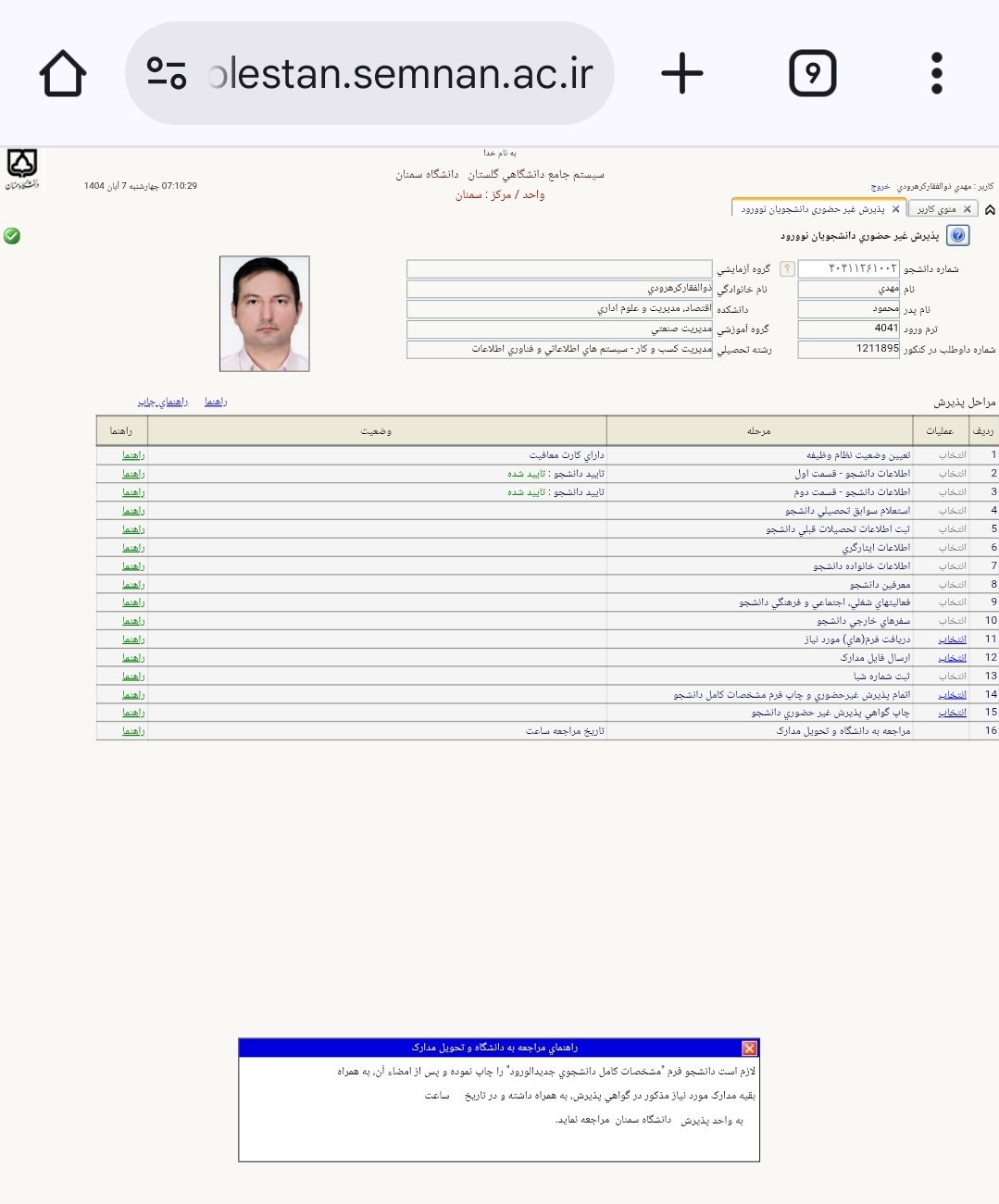This screenshot has width=999, height=1204.
Task: Close the منوی کاربر tab with its X
Action: tap(967, 209)
